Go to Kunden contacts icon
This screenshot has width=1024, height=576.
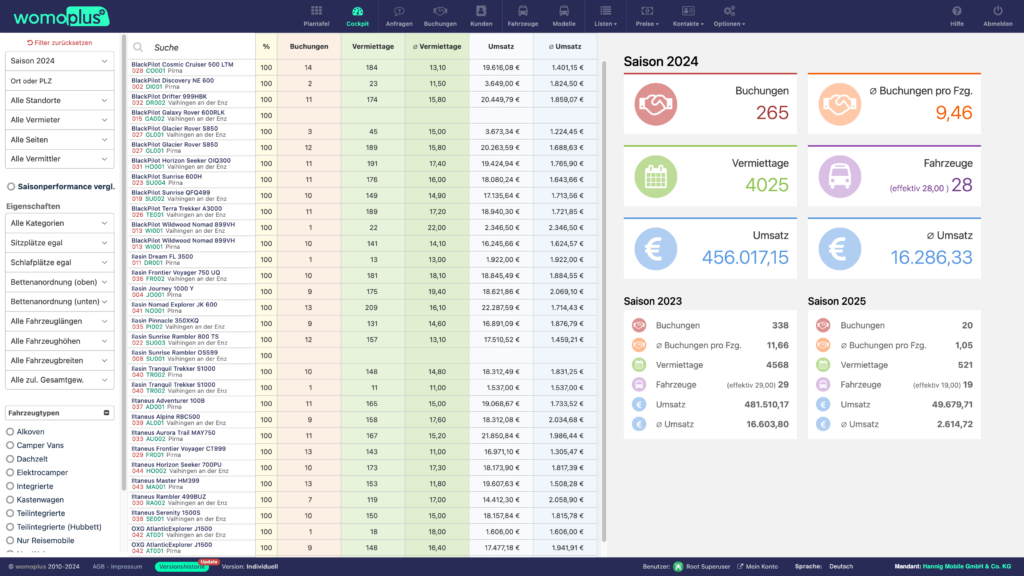(x=481, y=11)
